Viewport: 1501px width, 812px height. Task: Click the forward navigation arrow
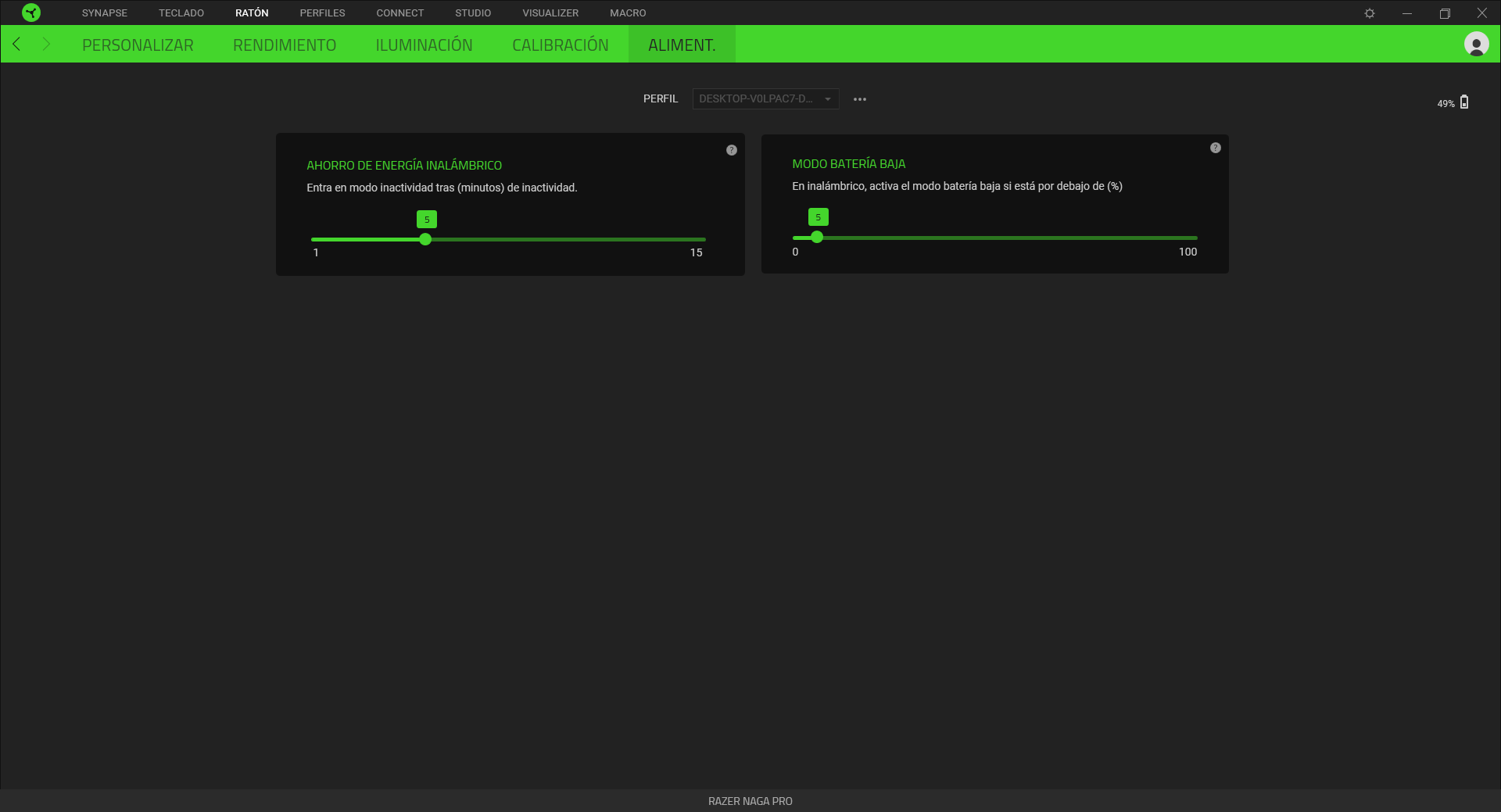coord(46,45)
